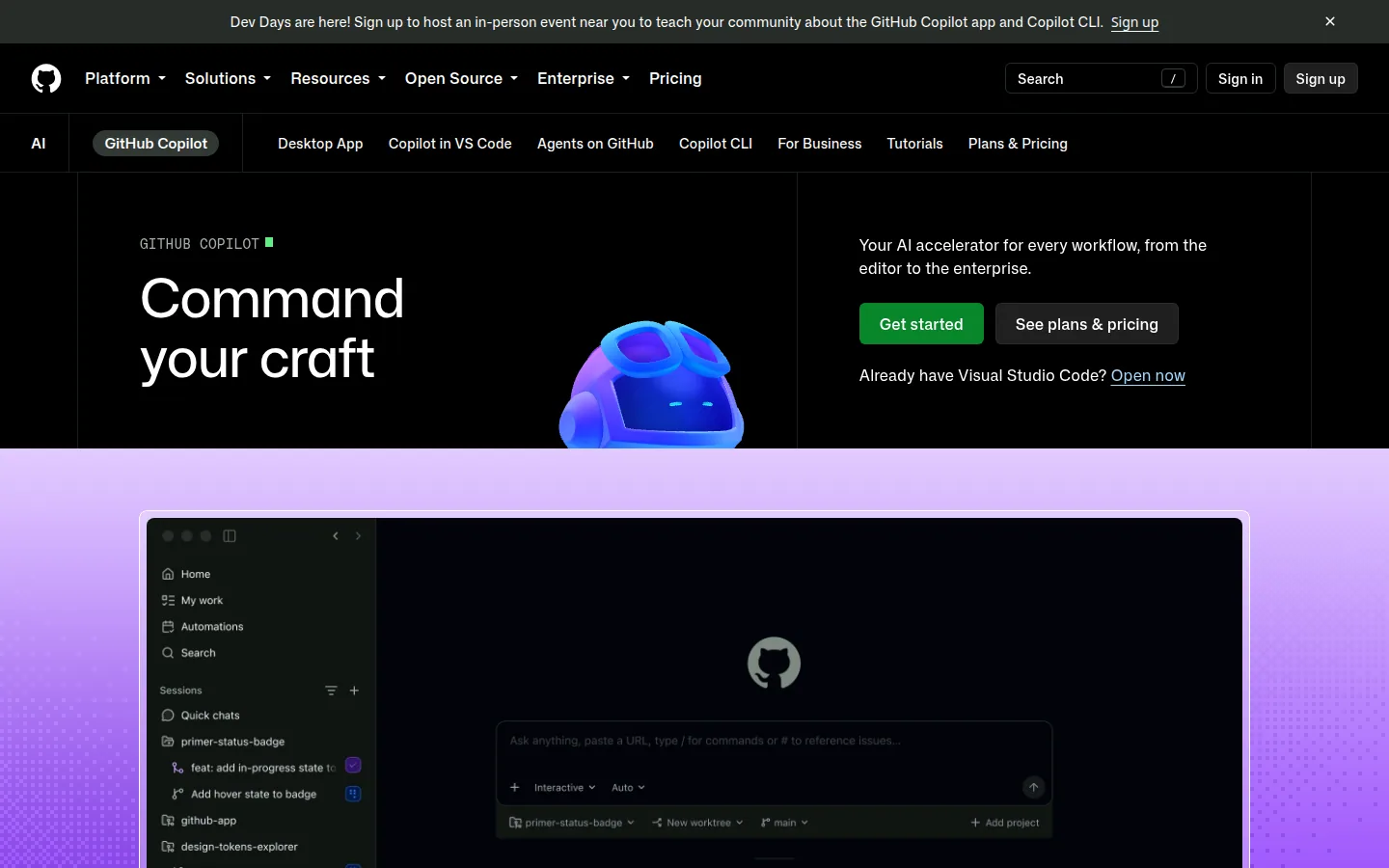Image resolution: width=1389 pixels, height=868 pixels.
Task: Expand the Open Source menu
Action: pyautogui.click(x=461, y=78)
